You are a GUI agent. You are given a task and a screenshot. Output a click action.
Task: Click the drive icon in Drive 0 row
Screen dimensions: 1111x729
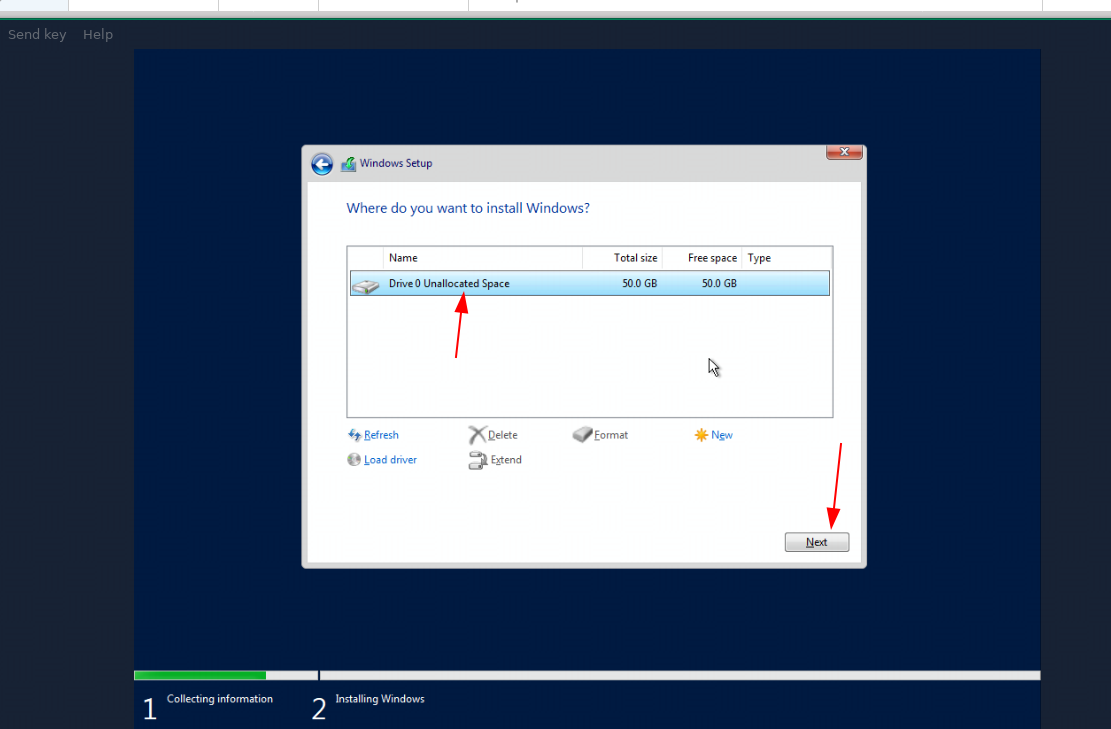point(366,286)
